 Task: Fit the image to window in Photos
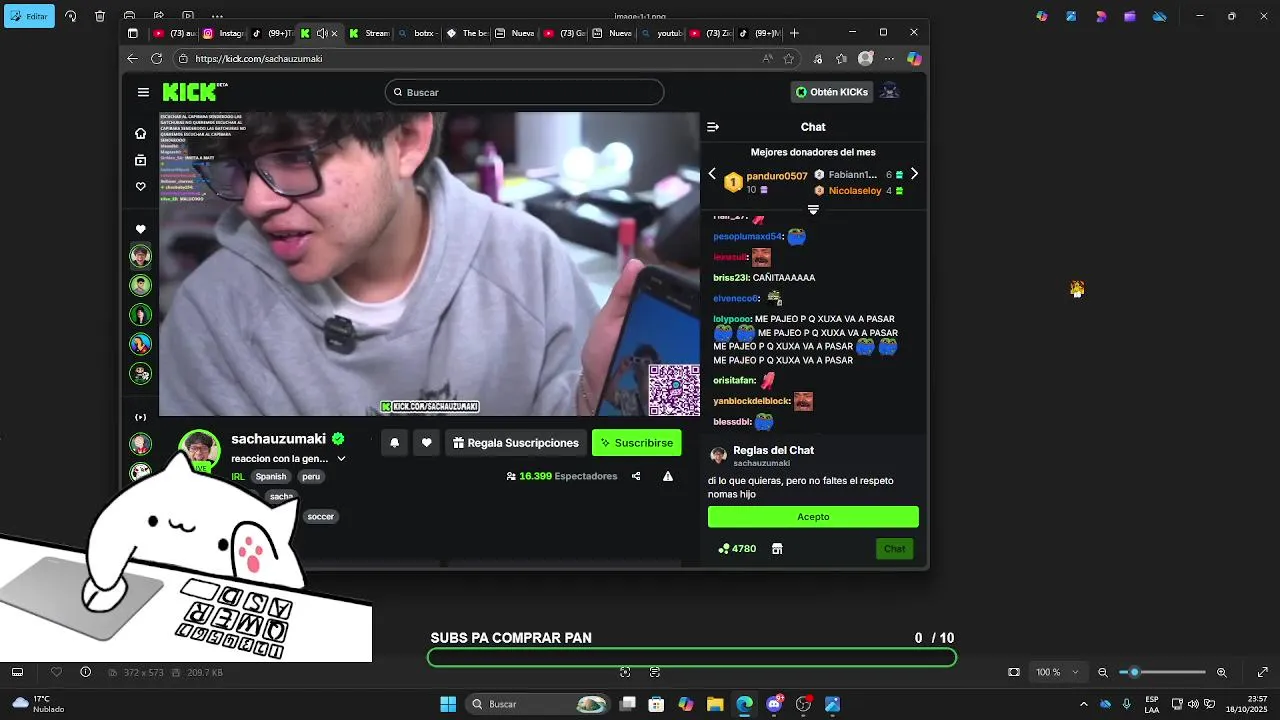pyautogui.click(x=1014, y=672)
